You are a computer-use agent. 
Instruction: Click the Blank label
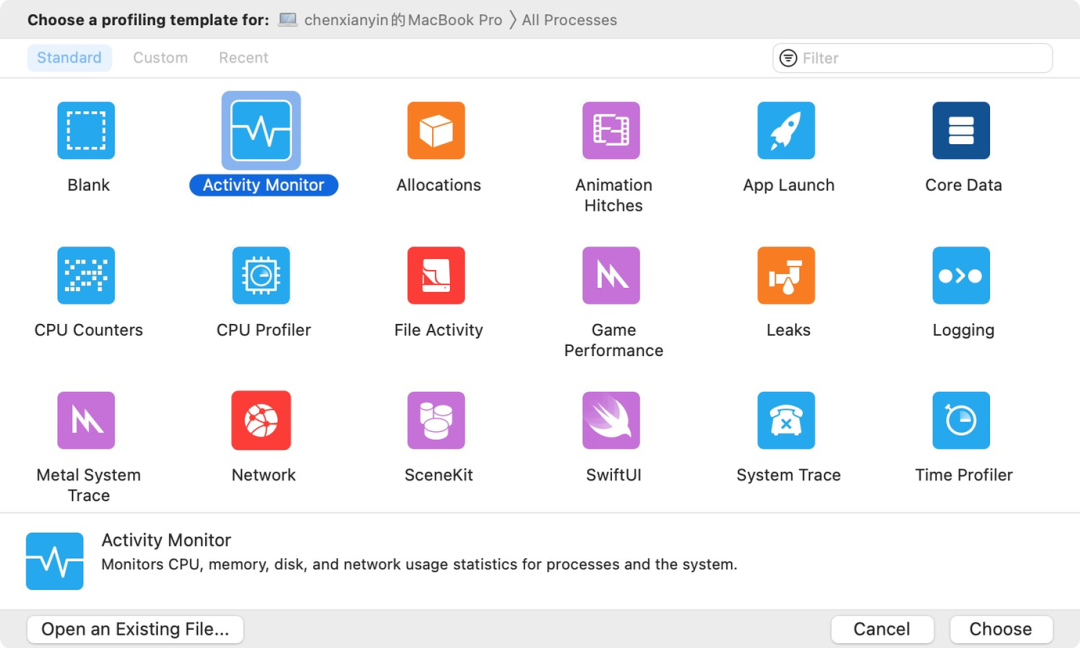pos(88,185)
